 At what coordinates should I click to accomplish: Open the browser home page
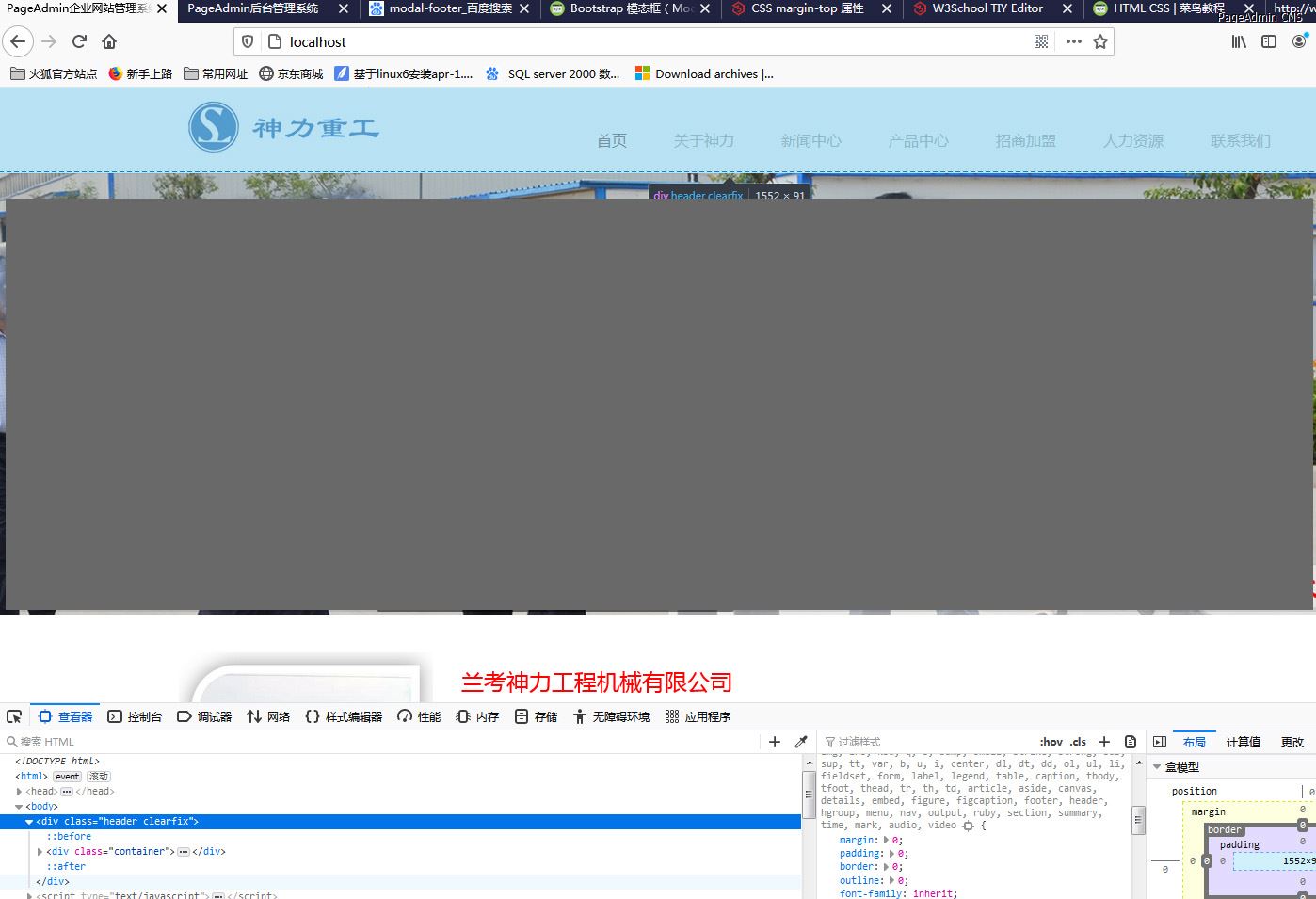click(x=109, y=41)
